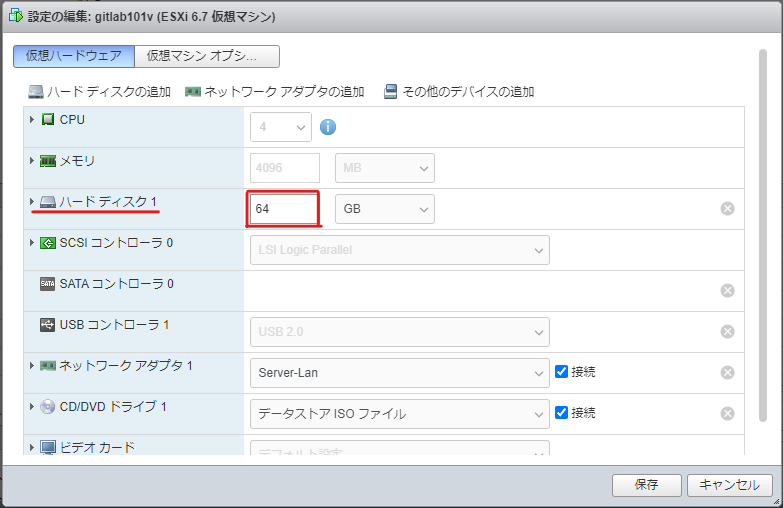Click the hard disk add icon
This screenshot has height=508, width=783.
[36, 91]
